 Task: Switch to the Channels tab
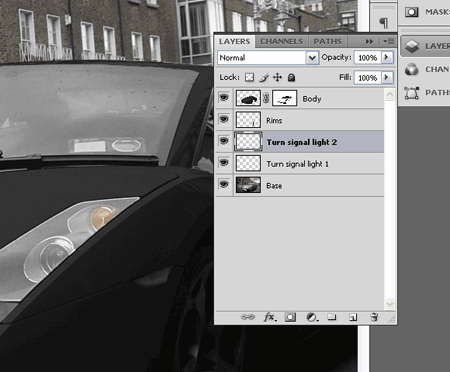pyautogui.click(x=282, y=41)
